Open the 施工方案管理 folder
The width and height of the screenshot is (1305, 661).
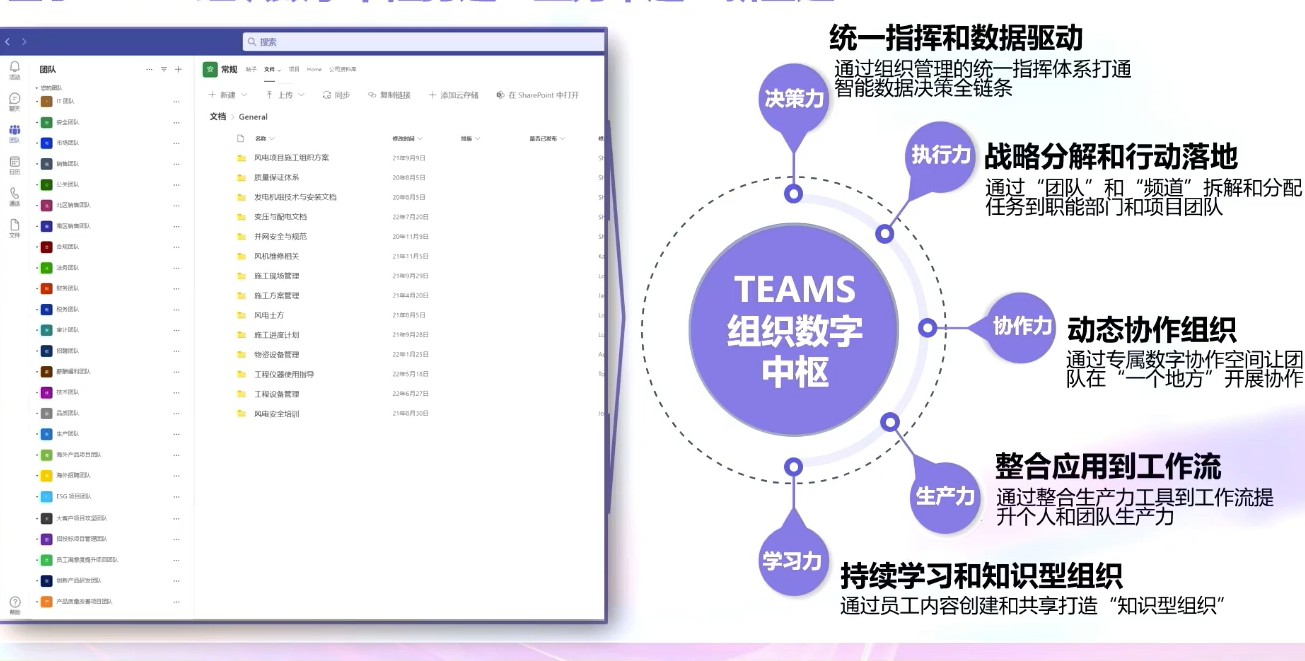coord(276,295)
